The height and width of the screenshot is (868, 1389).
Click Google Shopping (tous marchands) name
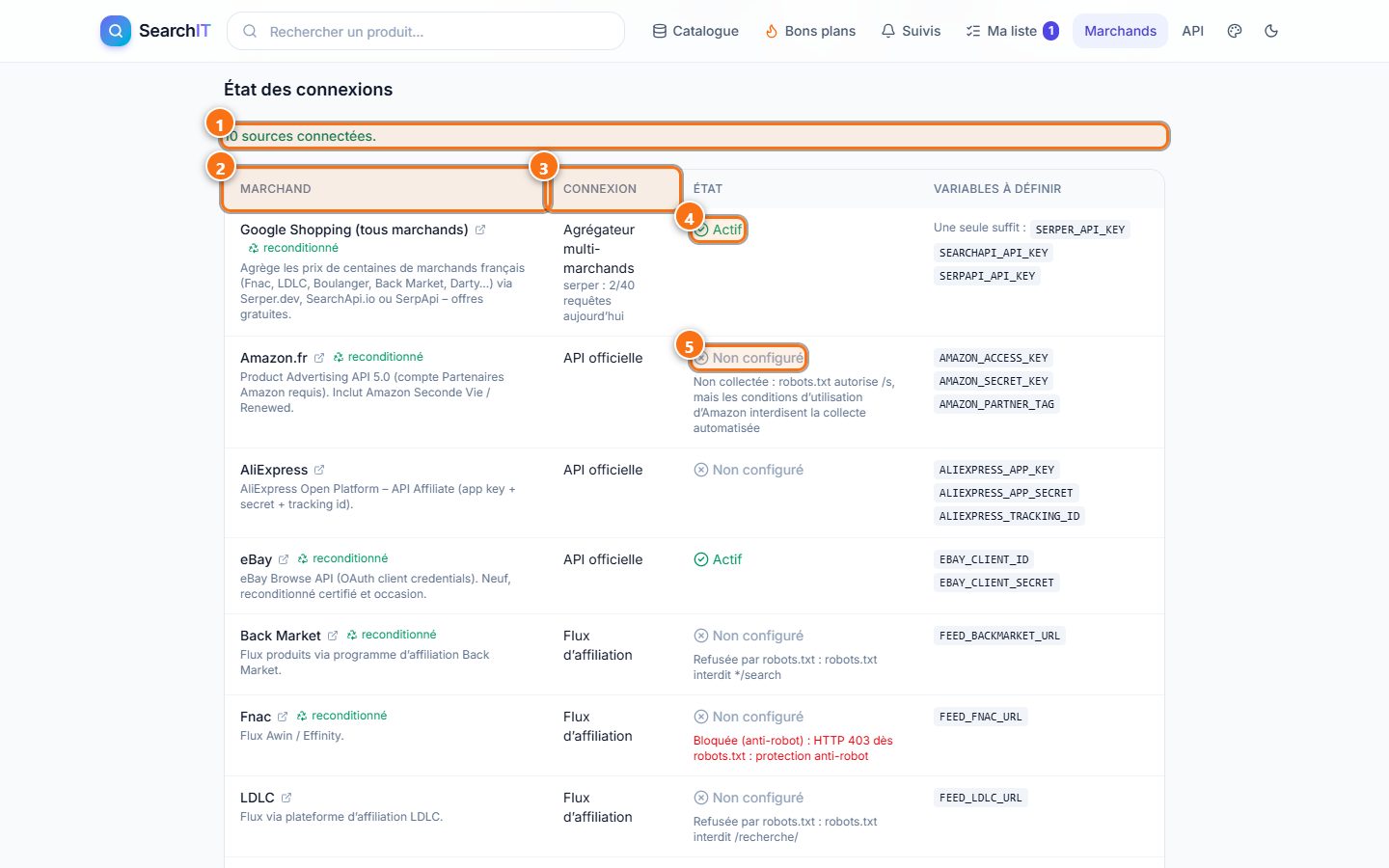[354, 230]
